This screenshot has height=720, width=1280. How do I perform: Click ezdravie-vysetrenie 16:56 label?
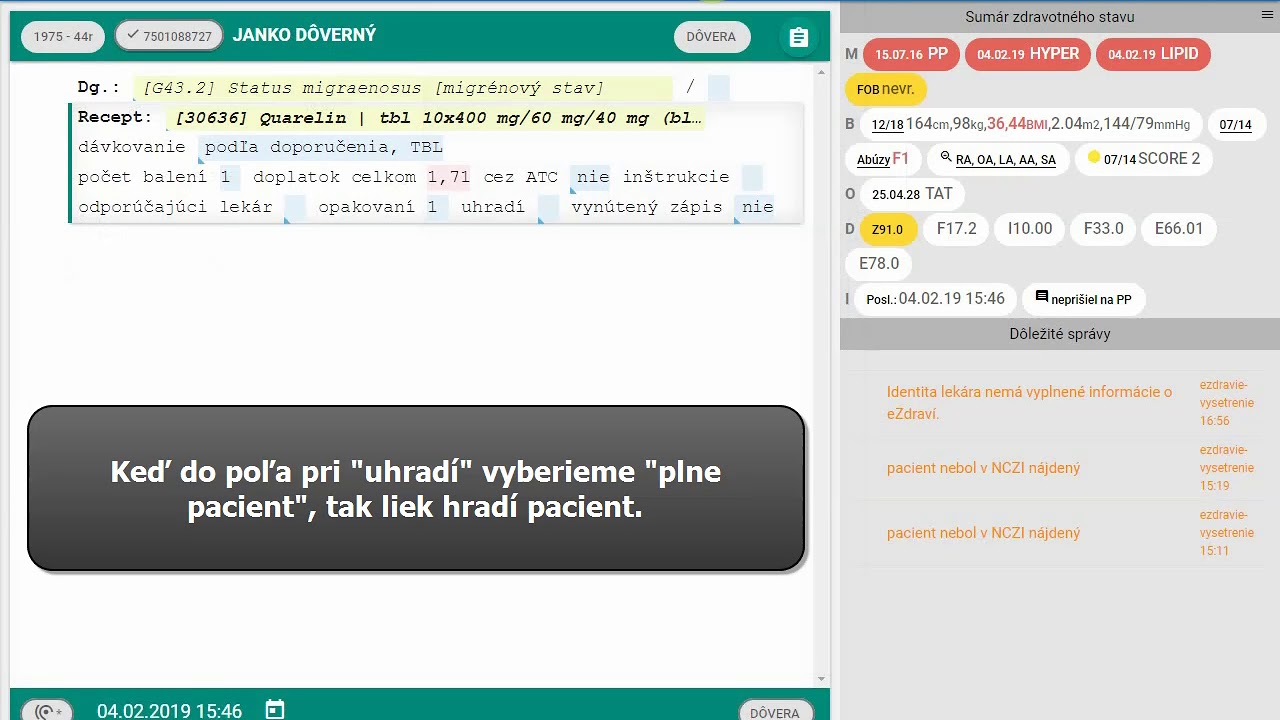click(x=1227, y=403)
